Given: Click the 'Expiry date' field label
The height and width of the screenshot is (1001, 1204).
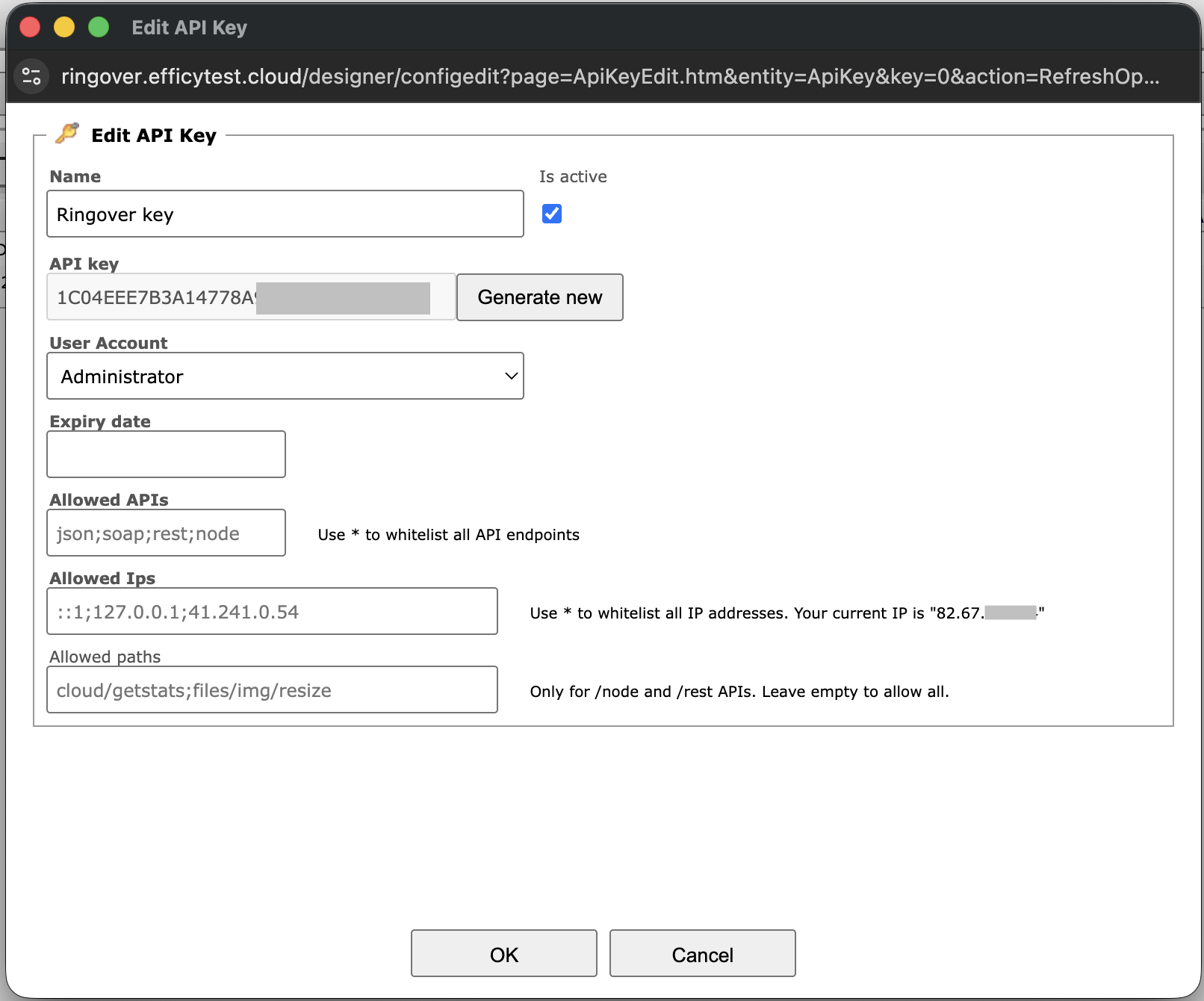Looking at the screenshot, I should click(100, 421).
